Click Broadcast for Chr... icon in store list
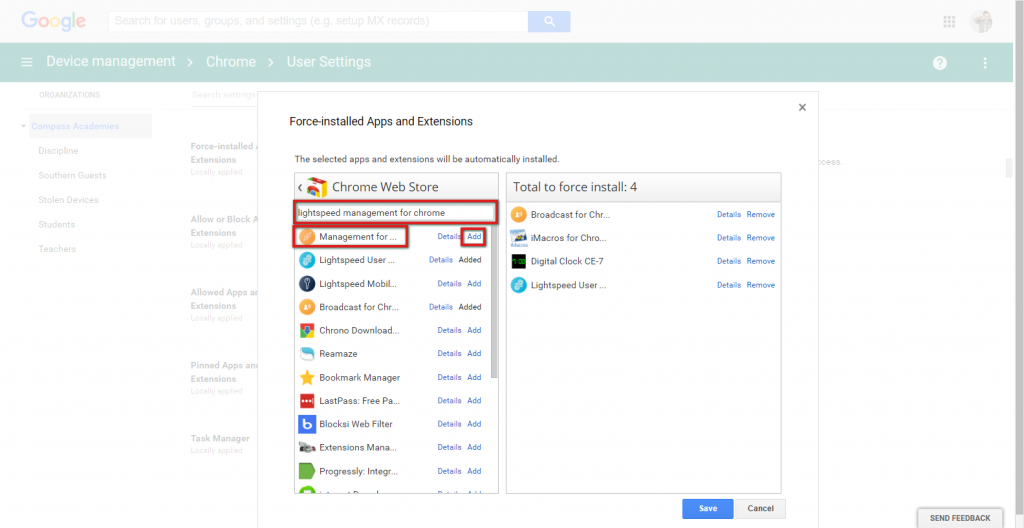 coord(307,307)
